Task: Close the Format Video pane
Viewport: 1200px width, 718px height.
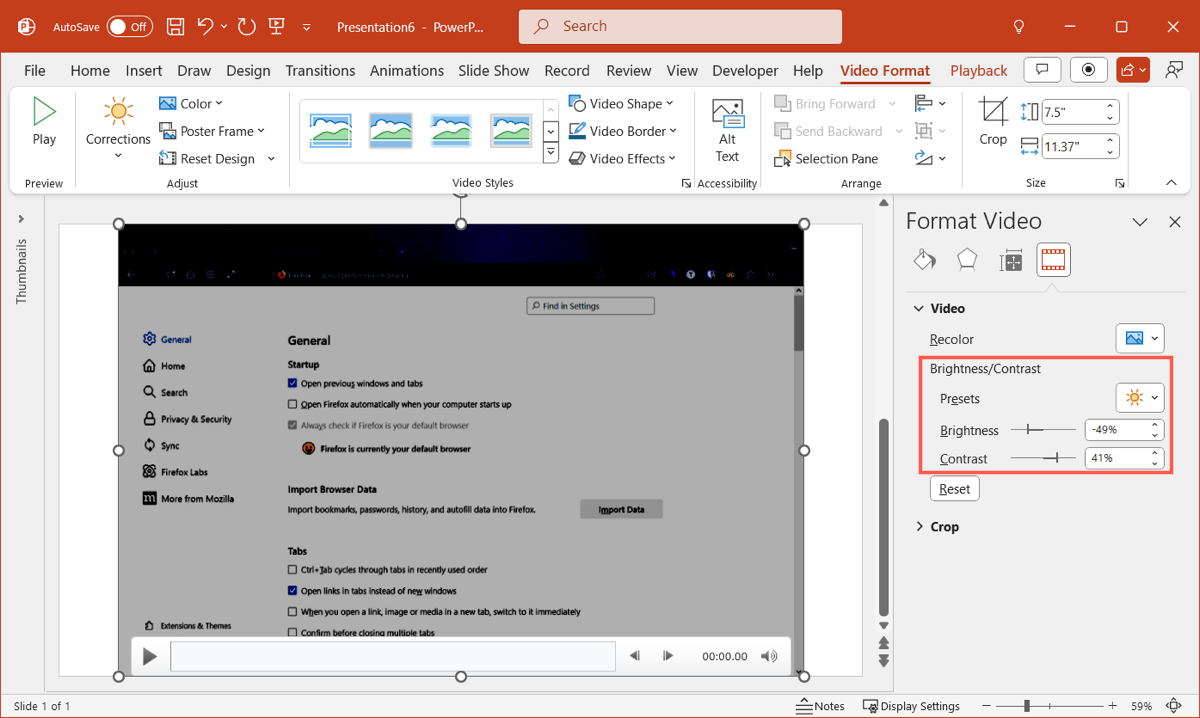Action: (1175, 222)
